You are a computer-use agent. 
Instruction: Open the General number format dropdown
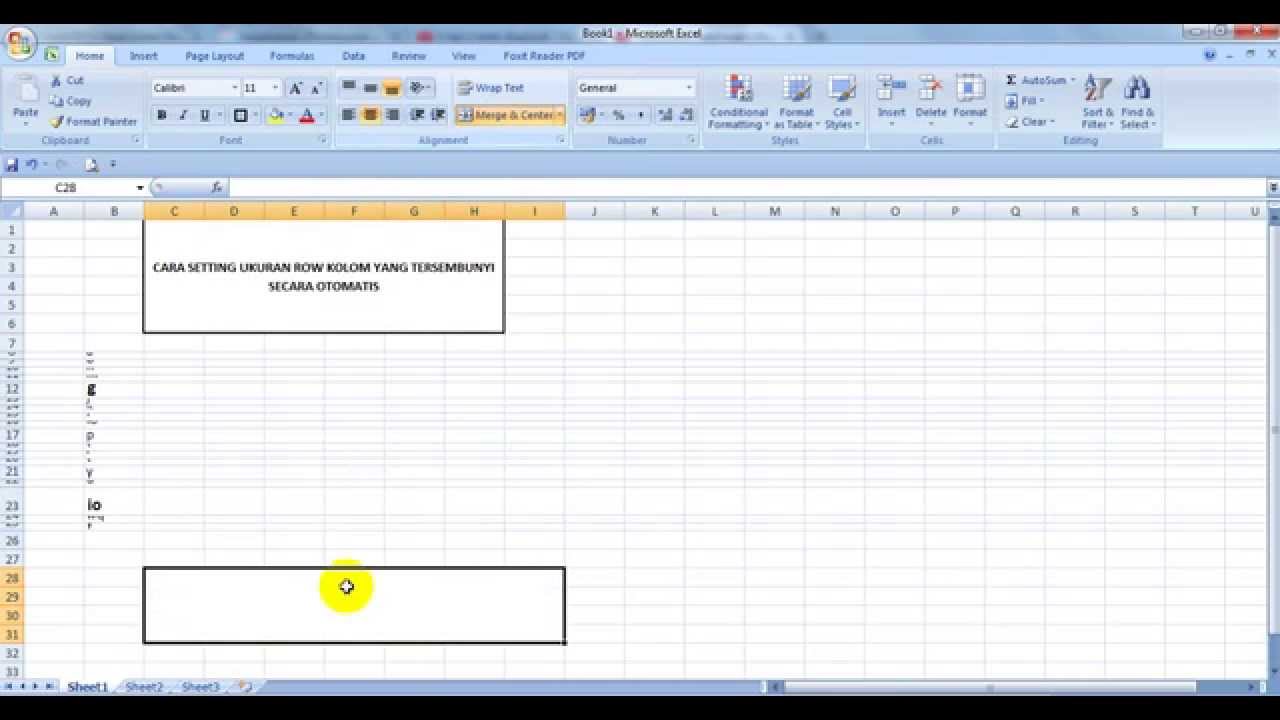688,88
